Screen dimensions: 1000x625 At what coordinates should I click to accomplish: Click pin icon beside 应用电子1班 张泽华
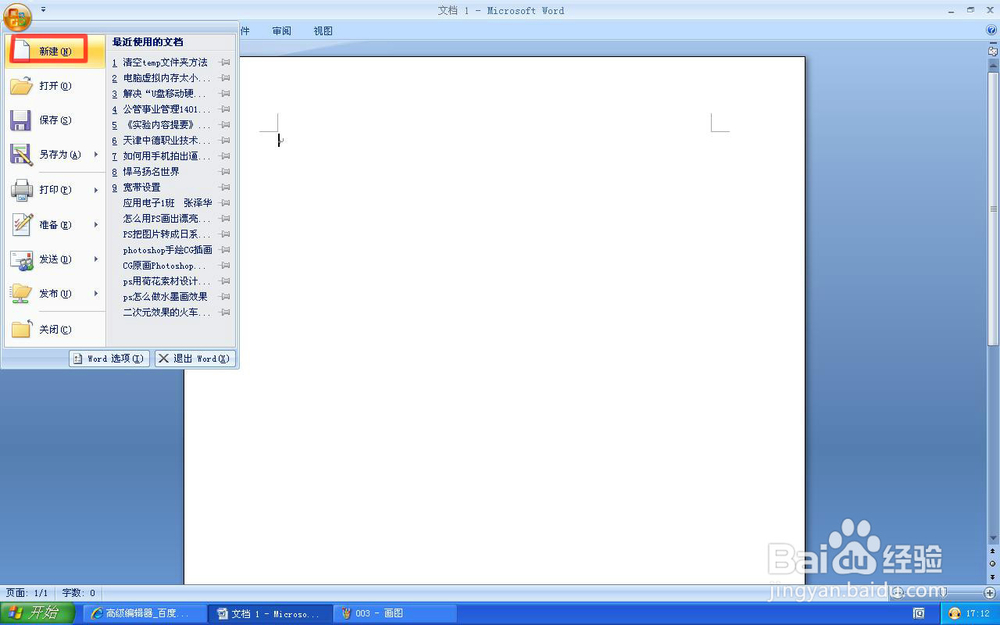tap(224, 203)
